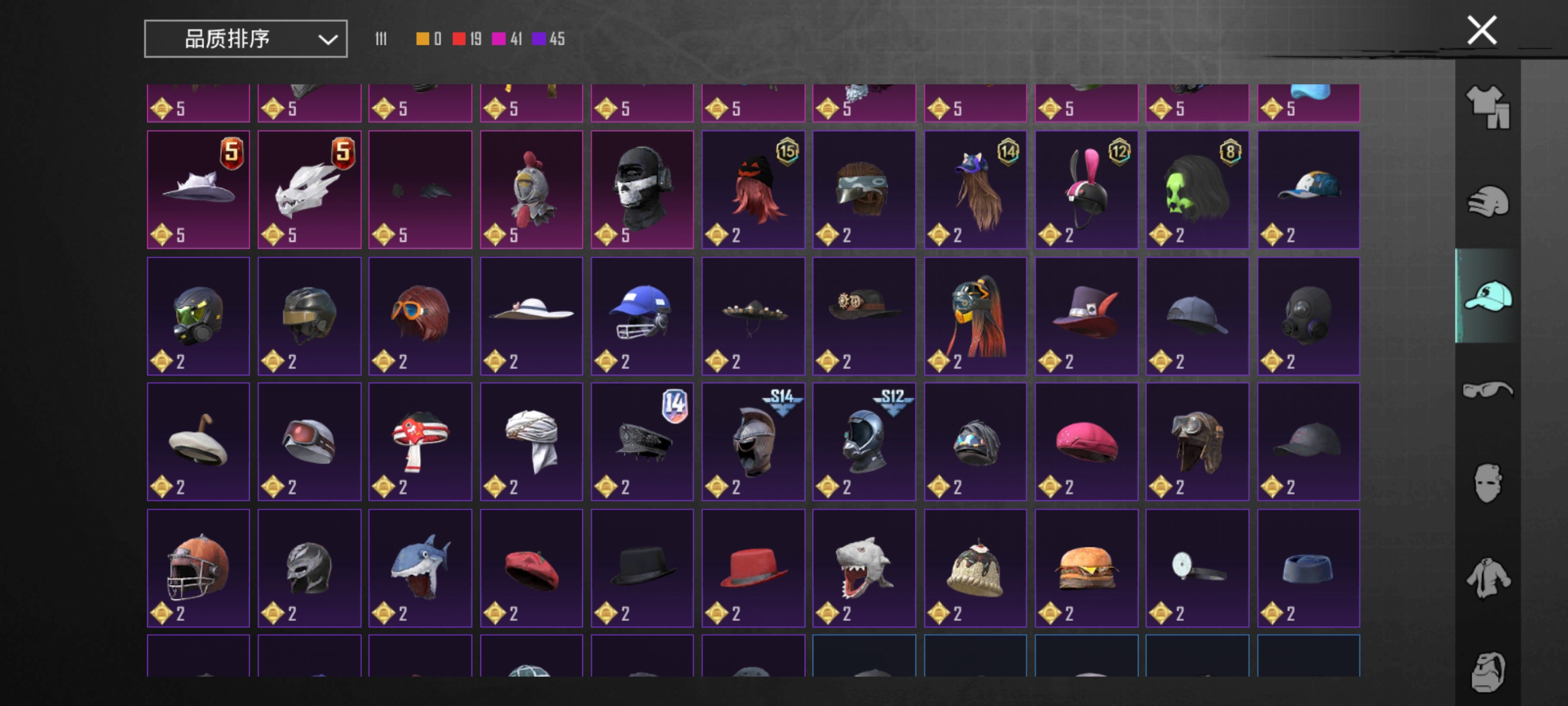Viewport: 1568px width, 706px height.
Task: Open the face mask category icon
Action: click(x=1488, y=483)
